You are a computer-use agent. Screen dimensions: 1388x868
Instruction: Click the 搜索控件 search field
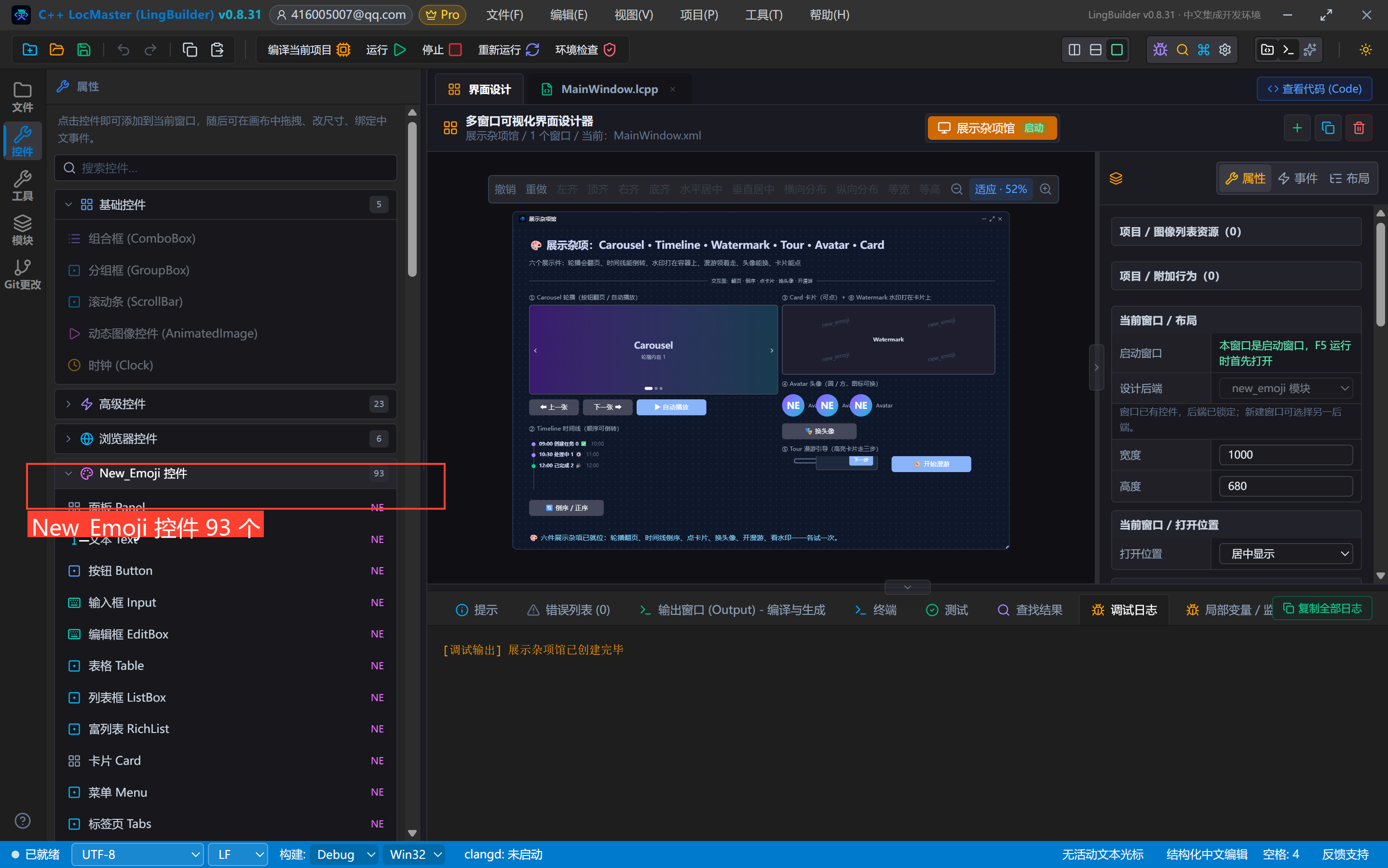click(226, 168)
